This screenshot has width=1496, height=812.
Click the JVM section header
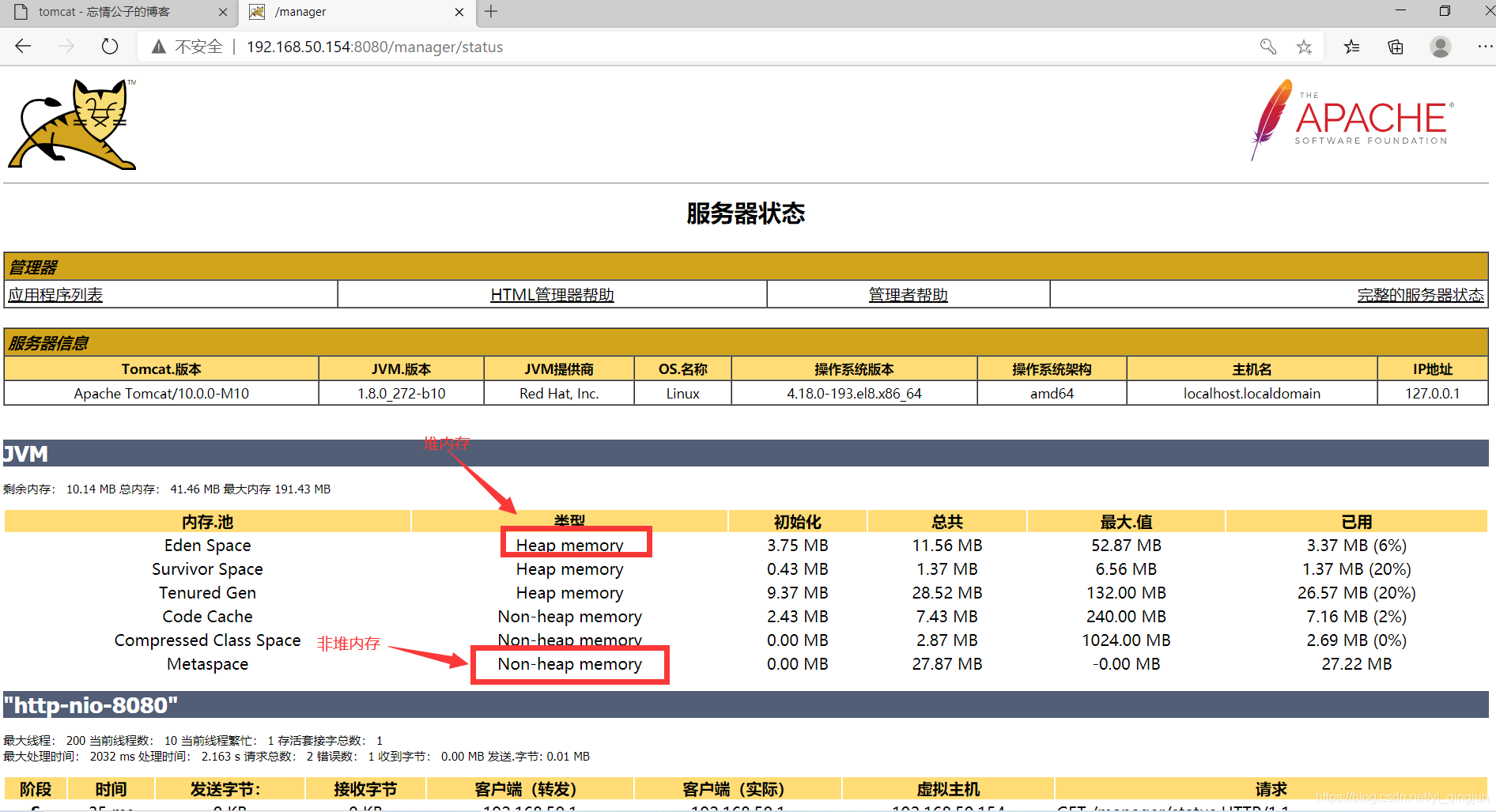[x=746, y=453]
